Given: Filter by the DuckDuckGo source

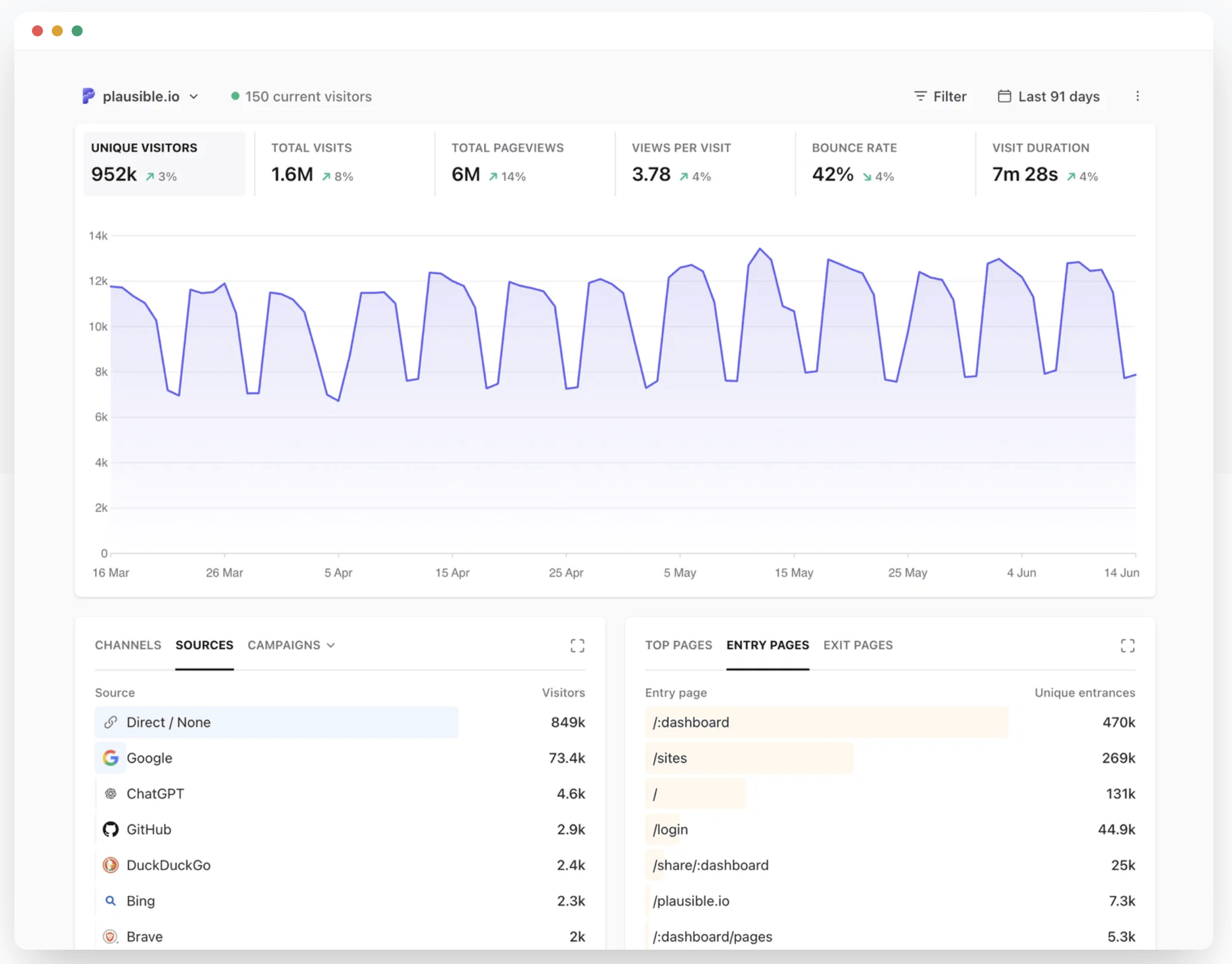Looking at the screenshot, I should tap(340, 865).
